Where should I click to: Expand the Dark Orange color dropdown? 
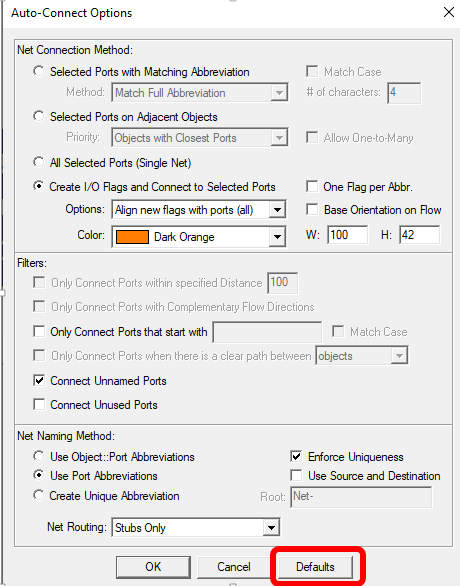[199, 237]
